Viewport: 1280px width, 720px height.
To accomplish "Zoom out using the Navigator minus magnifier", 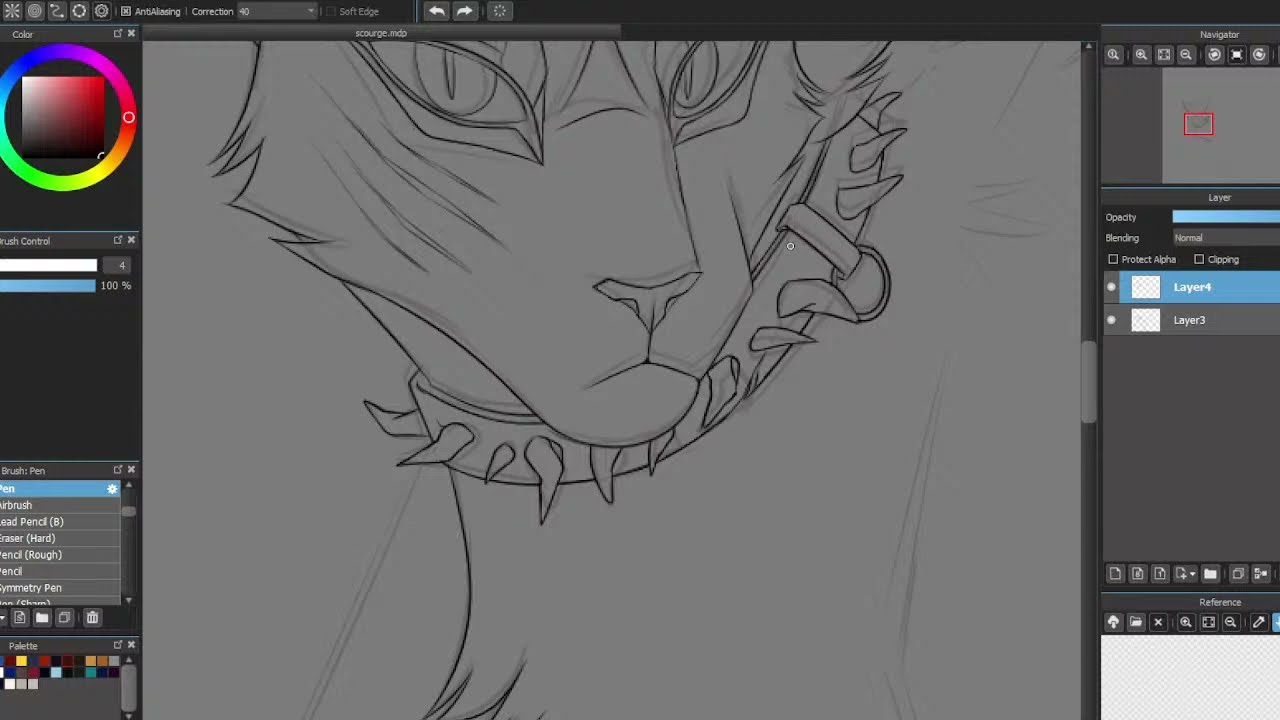I will click(x=1186, y=55).
